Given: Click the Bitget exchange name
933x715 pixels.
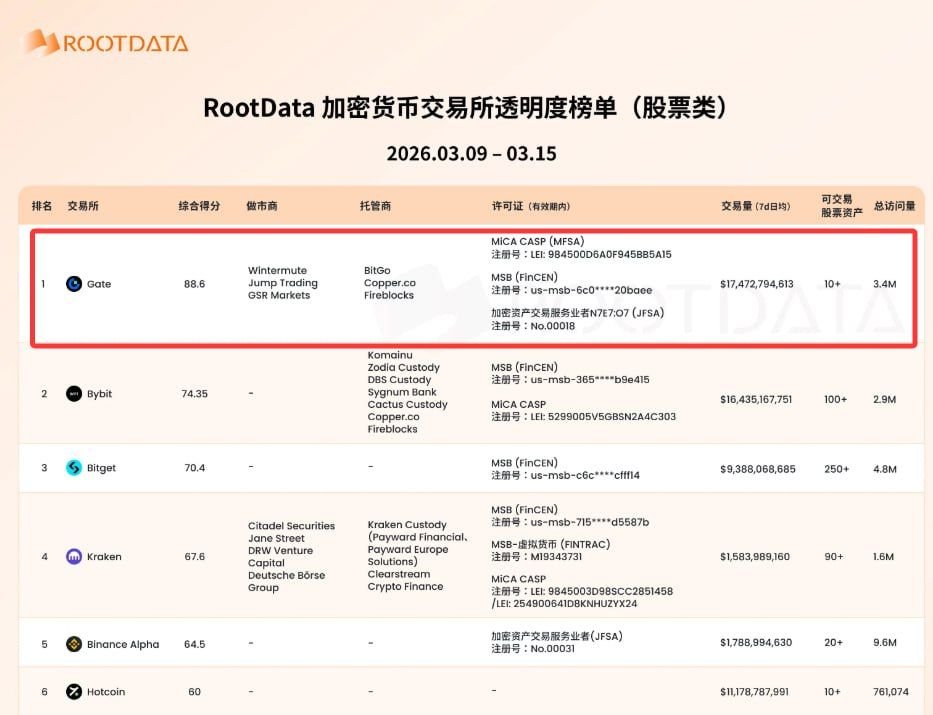Looking at the screenshot, I should point(101,468).
